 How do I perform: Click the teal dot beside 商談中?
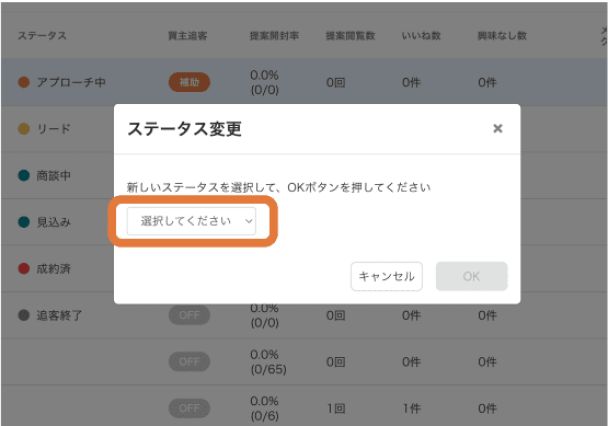click(x=24, y=175)
